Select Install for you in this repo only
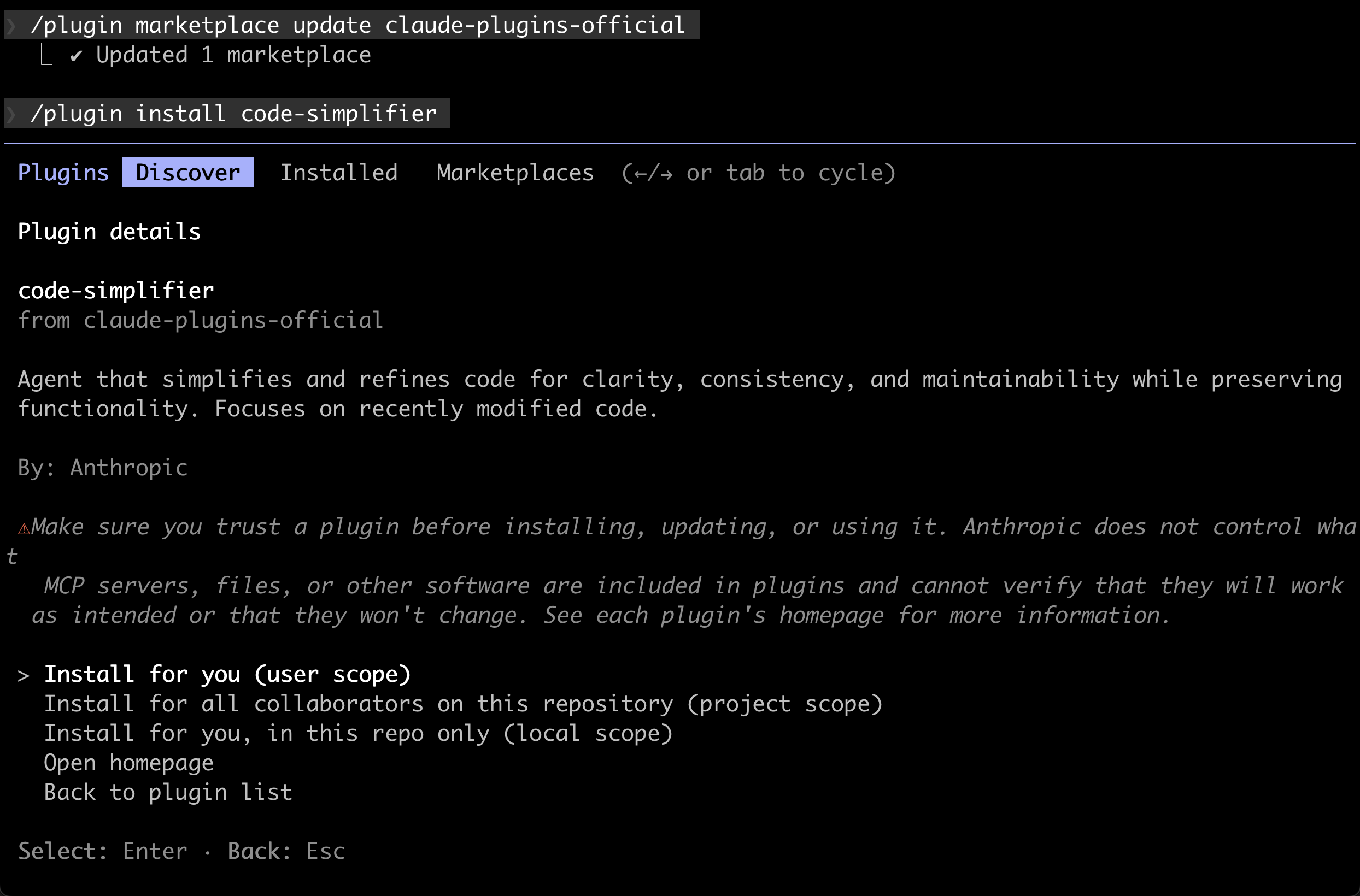The image size is (1360, 896). (359, 733)
